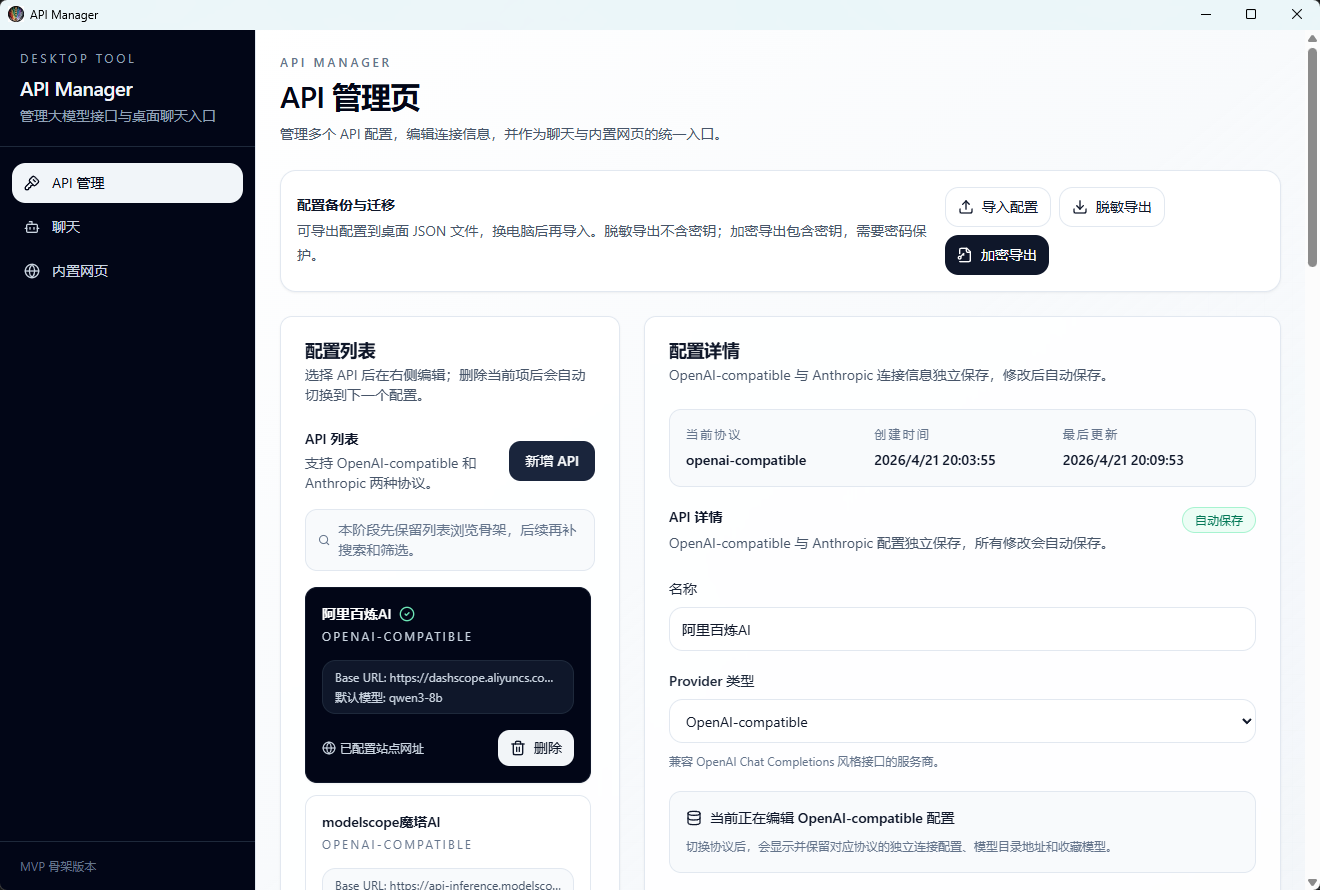
Task: Maximize the API Manager window
Action: [1251, 14]
